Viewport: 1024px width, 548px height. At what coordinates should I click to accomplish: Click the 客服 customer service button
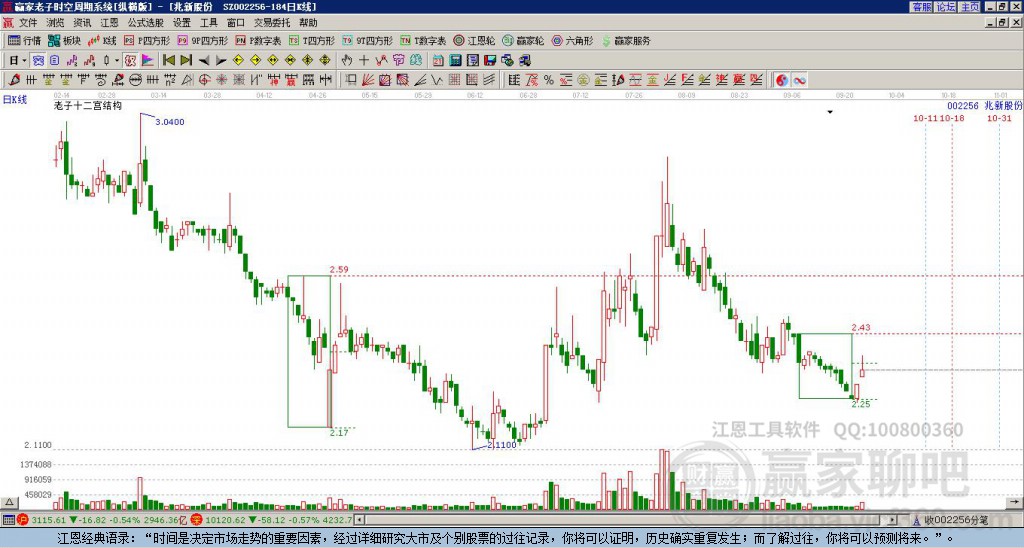click(921, 7)
